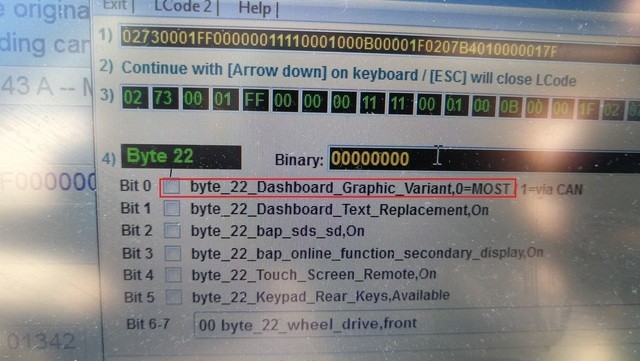The height and width of the screenshot is (361, 640).
Task: Enable Bit 4 Touch_Screen_Remote checkbox
Action: point(173,274)
